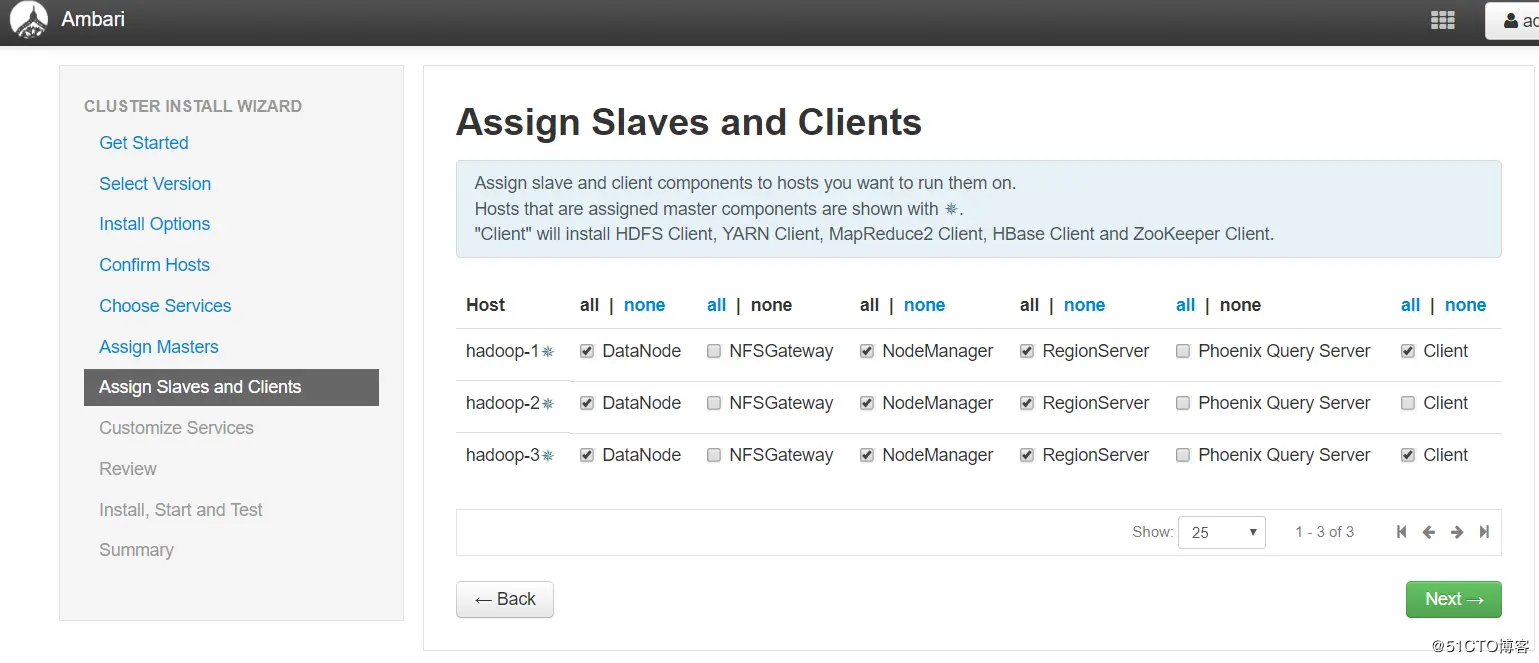
Task: Toggle NodeManager checkbox for hadoop-1
Action: [x=867, y=351]
